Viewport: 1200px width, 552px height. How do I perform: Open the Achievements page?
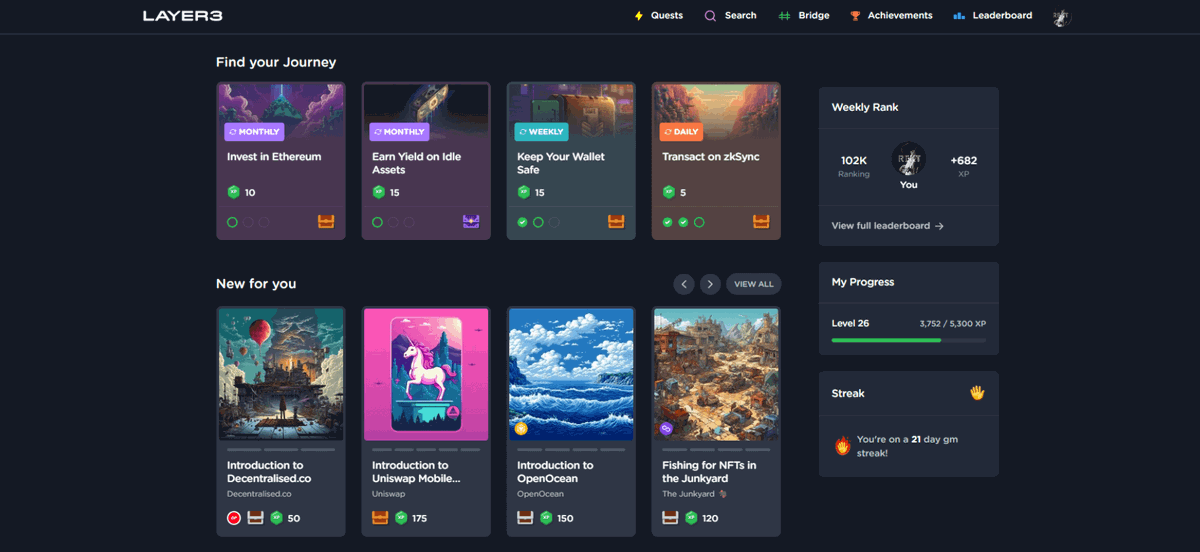(x=891, y=16)
